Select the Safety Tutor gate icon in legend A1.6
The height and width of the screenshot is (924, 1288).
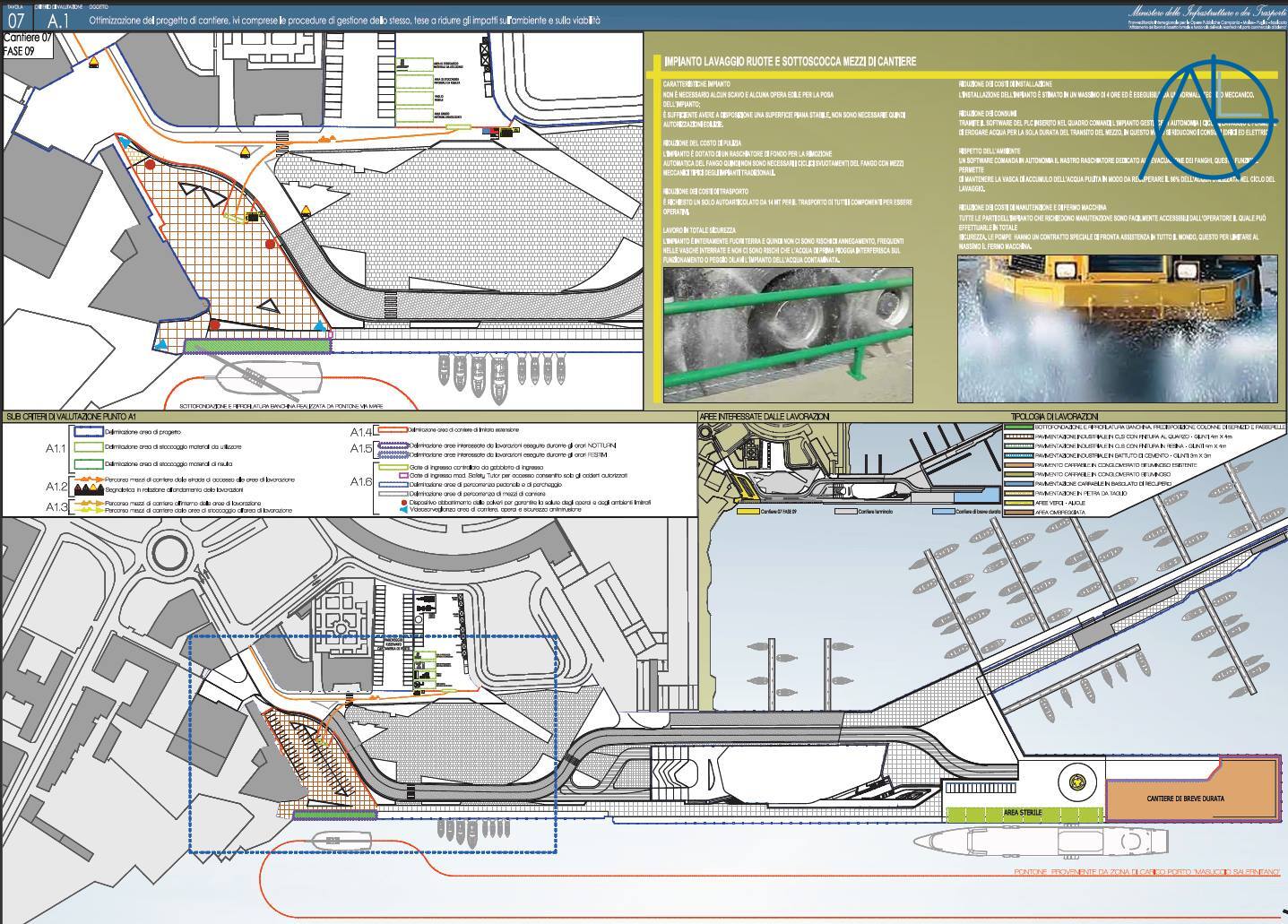coord(403,475)
